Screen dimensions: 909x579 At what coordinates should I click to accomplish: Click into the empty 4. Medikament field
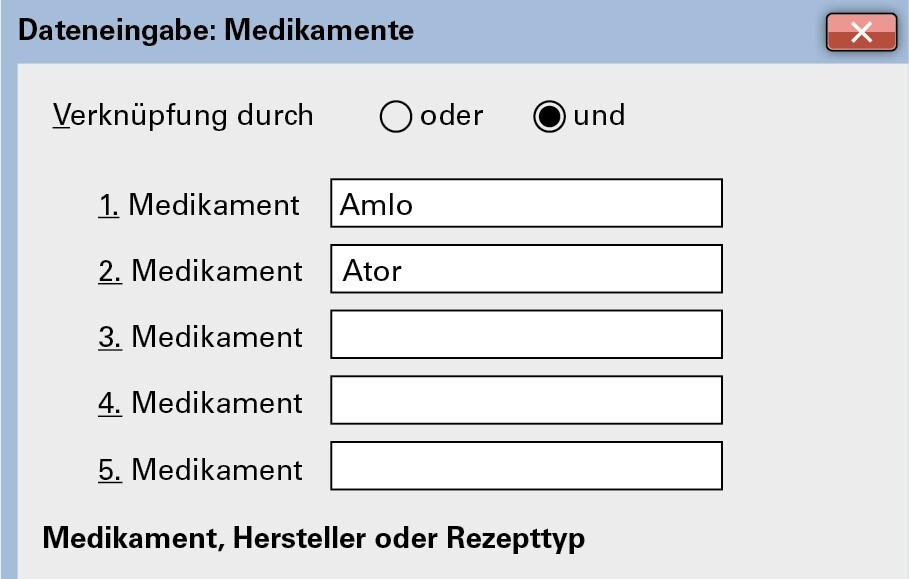526,401
